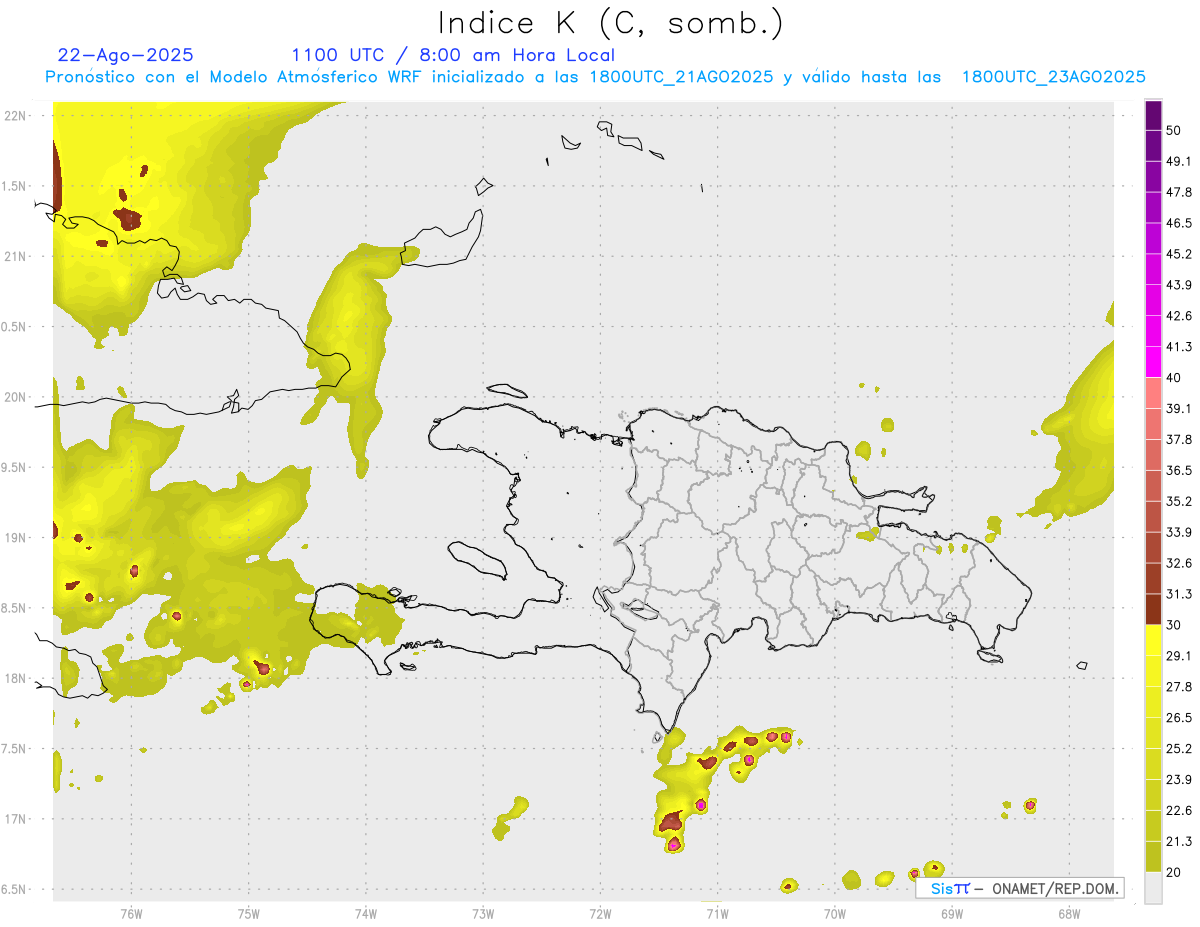Click the '76W' longitude label
This screenshot has height=927, width=1200.
(x=131, y=913)
